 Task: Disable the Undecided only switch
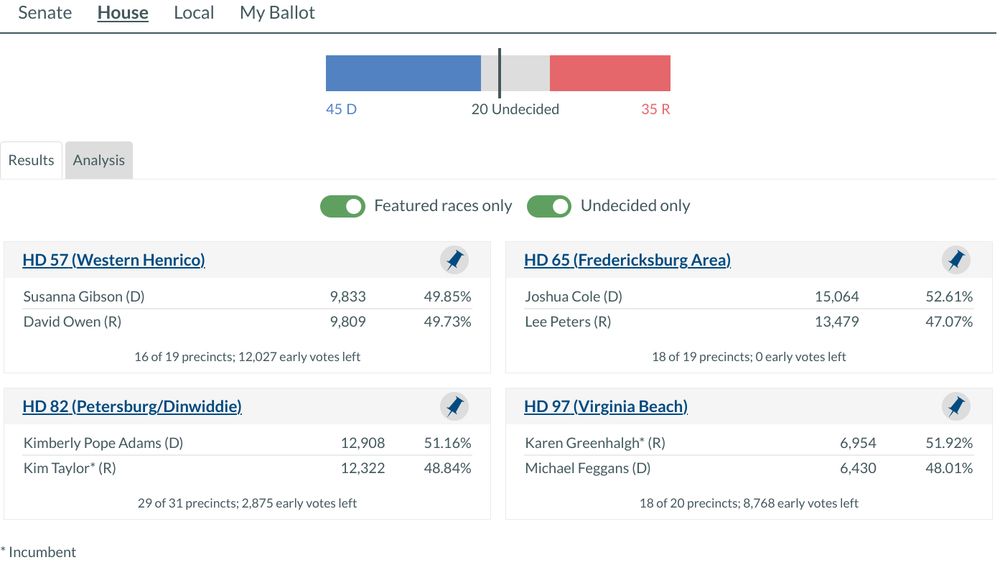click(x=549, y=206)
